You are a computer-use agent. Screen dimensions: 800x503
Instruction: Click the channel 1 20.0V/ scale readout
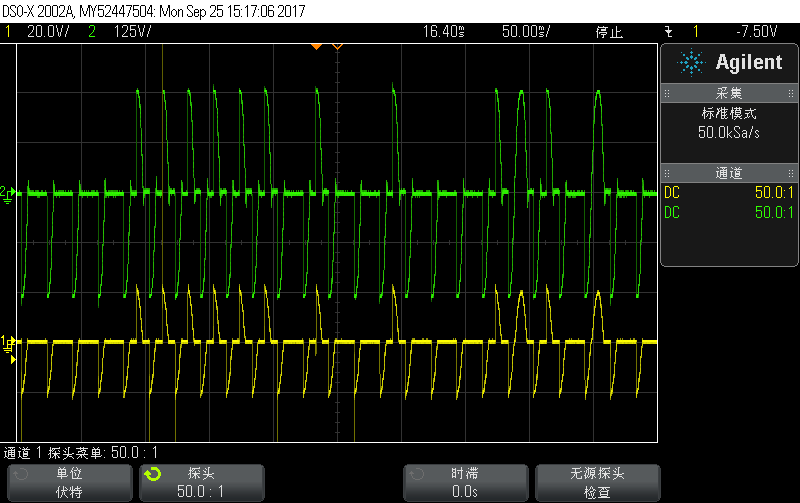coord(48,32)
